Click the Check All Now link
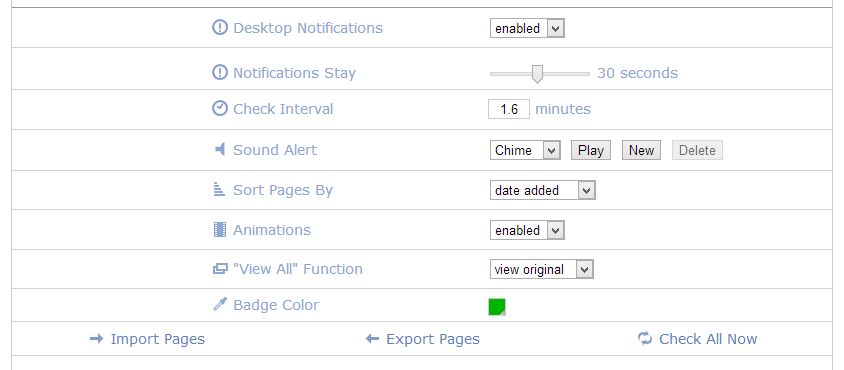Viewport: 844px width, 370px height. tap(697, 339)
